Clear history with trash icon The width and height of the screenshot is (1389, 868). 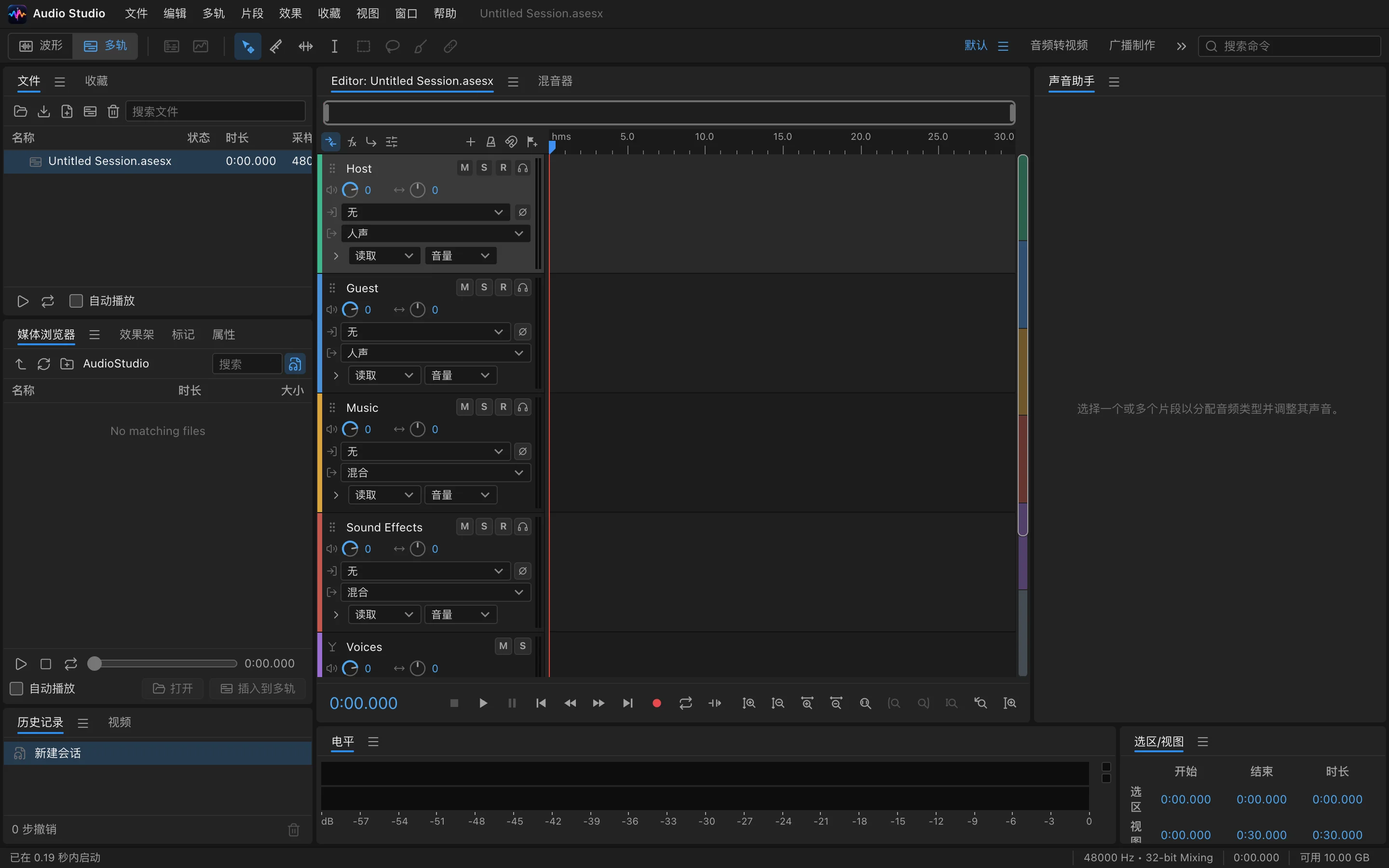(293, 829)
